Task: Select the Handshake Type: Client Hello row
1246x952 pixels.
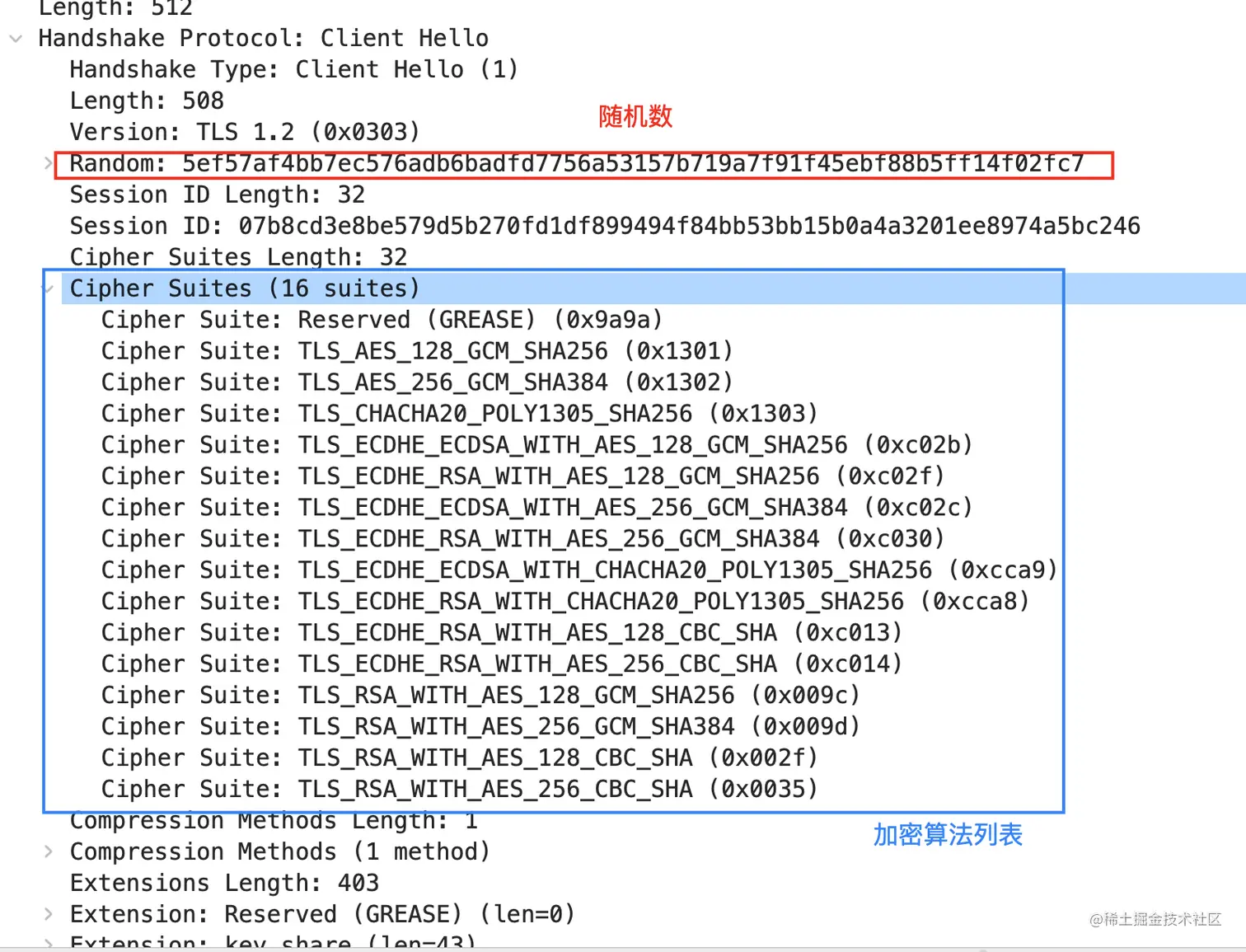Action: pos(294,69)
